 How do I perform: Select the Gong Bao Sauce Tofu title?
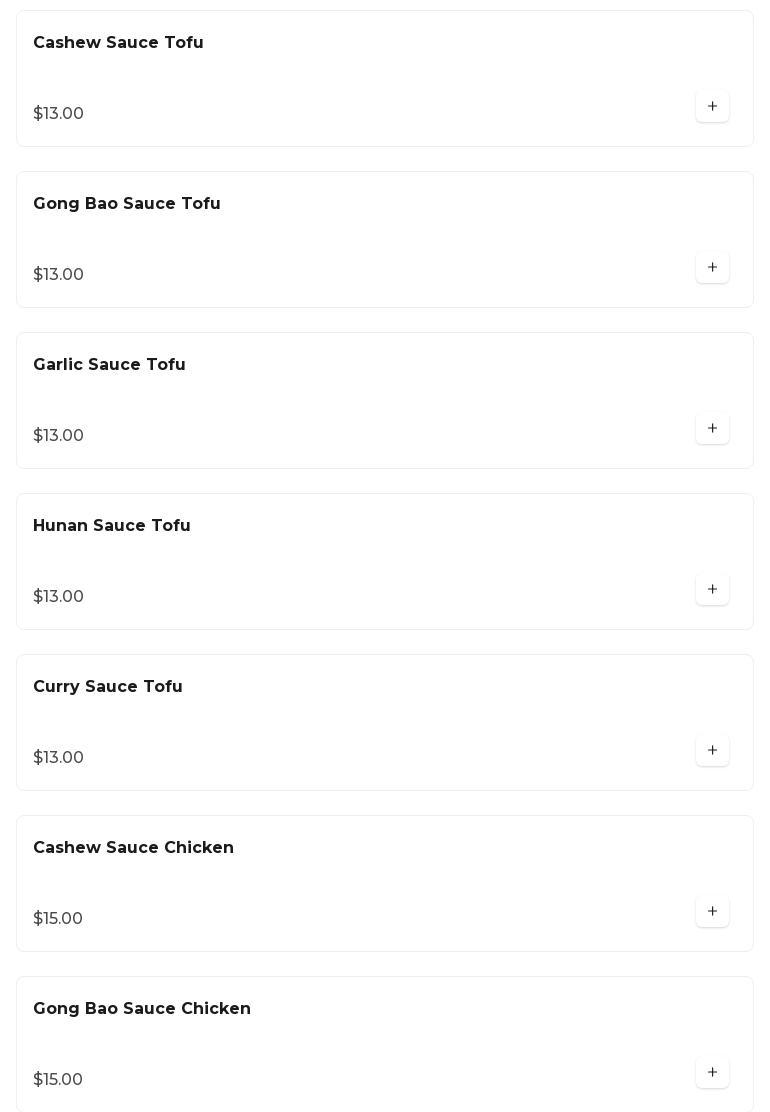(x=127, y=204)
